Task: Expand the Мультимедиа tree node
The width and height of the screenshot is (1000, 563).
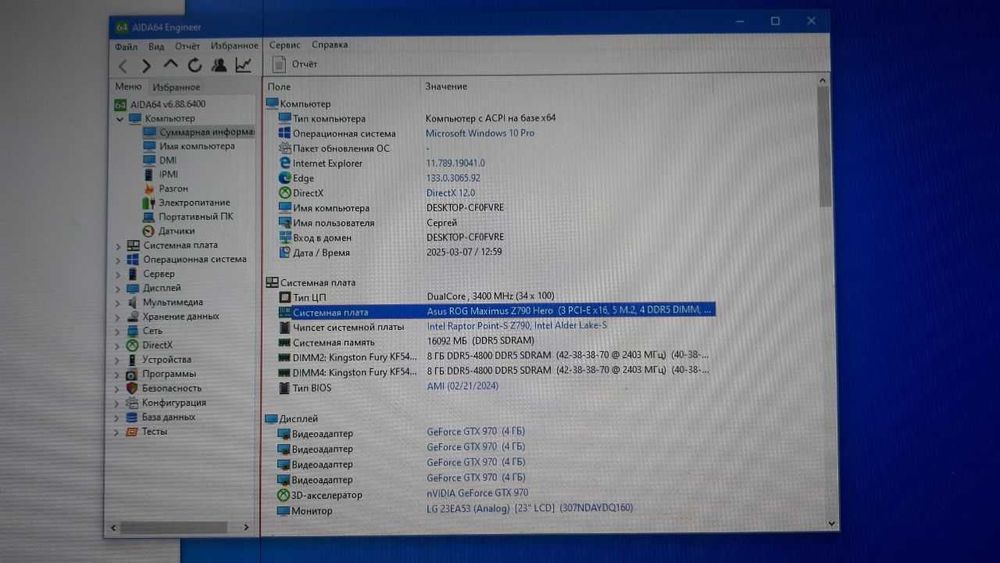Action: tap(118, 303)
